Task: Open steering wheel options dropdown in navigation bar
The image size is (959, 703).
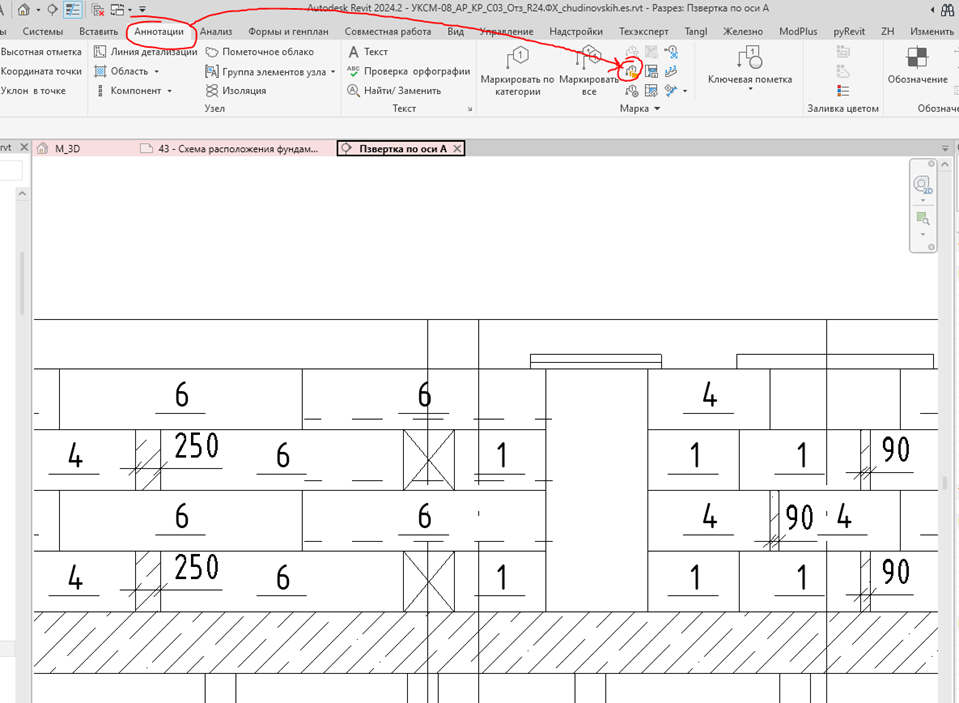Action: coord(922,201)
